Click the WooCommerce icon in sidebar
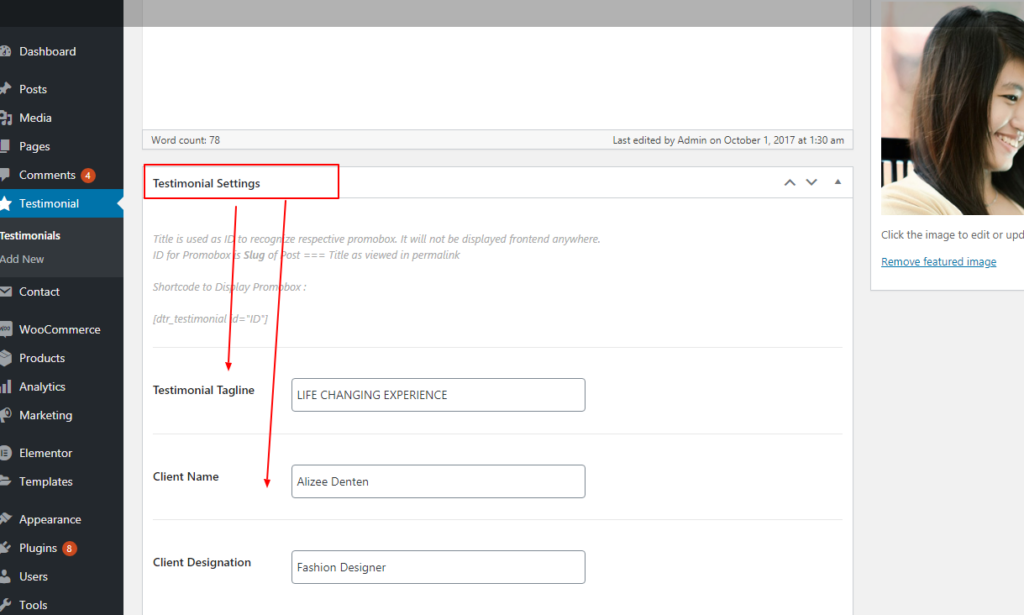This screenshot has height=615, width=1024. coord(5,330)
